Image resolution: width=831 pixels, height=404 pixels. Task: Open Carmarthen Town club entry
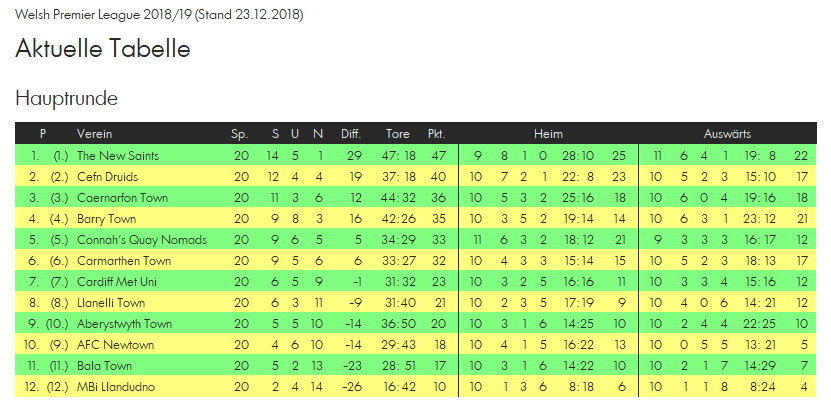pyautogui.click(x=124, y=261)
